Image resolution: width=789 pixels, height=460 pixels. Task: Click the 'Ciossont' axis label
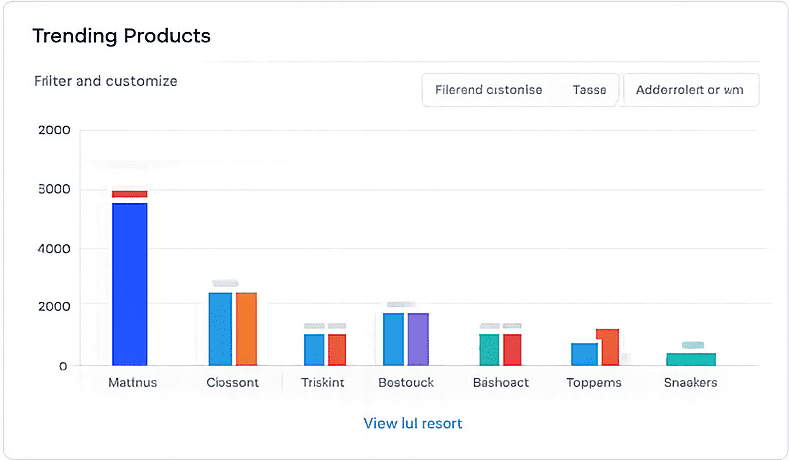(x=232, y=382)
